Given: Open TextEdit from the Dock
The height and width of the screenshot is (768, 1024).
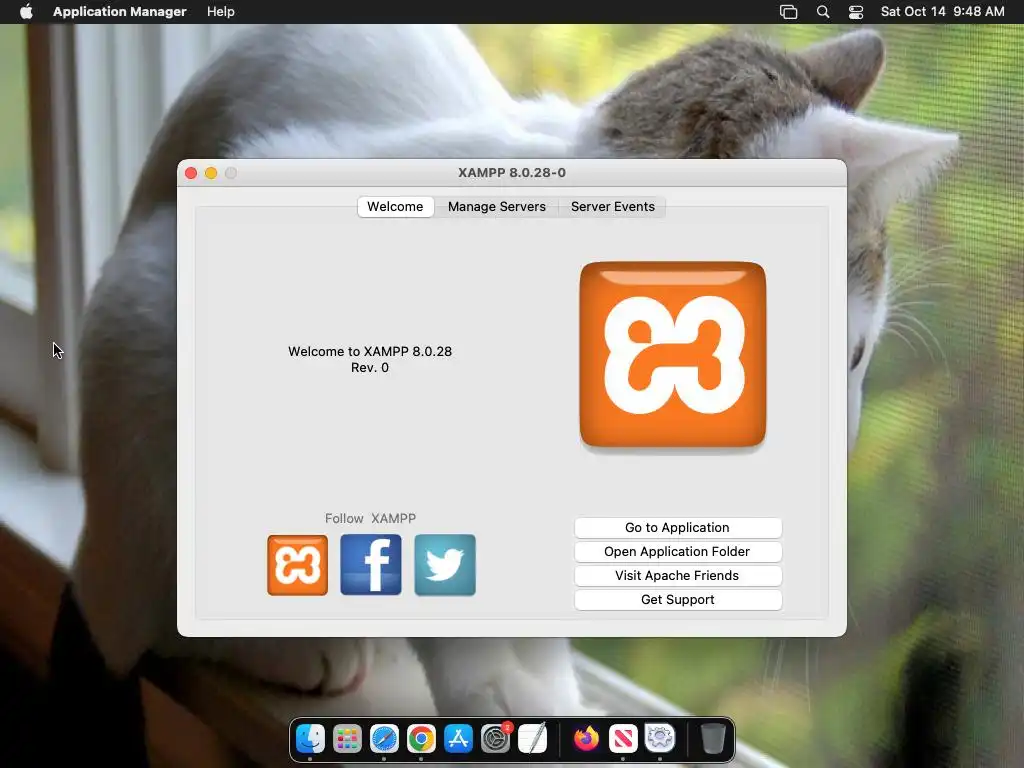Looking at the screenshot, I should coord(532,739).
